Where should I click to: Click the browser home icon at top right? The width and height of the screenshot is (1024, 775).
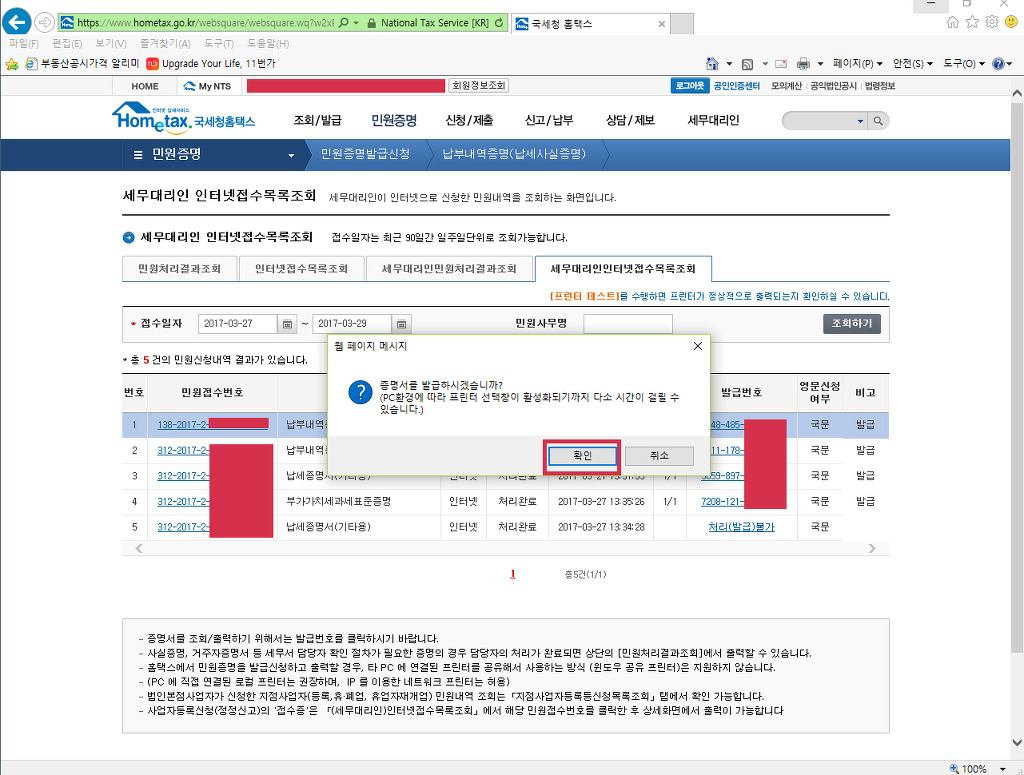tap(953, 22)
